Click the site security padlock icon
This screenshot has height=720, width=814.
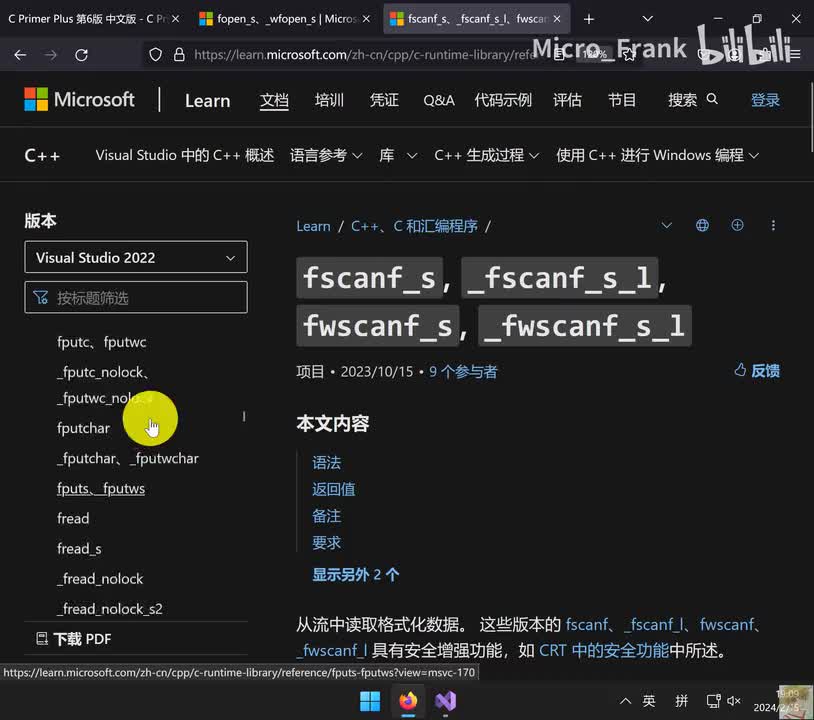click(x=179, y=55)
